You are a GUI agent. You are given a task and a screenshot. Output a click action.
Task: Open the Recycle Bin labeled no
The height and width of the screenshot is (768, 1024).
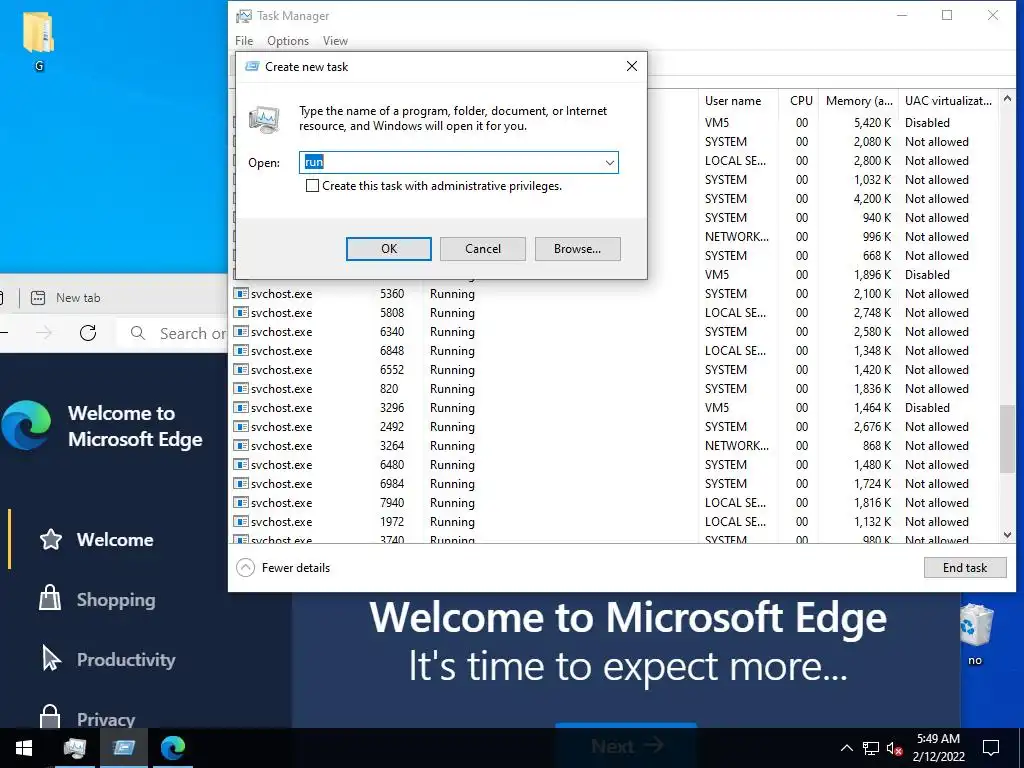(976, 633)
